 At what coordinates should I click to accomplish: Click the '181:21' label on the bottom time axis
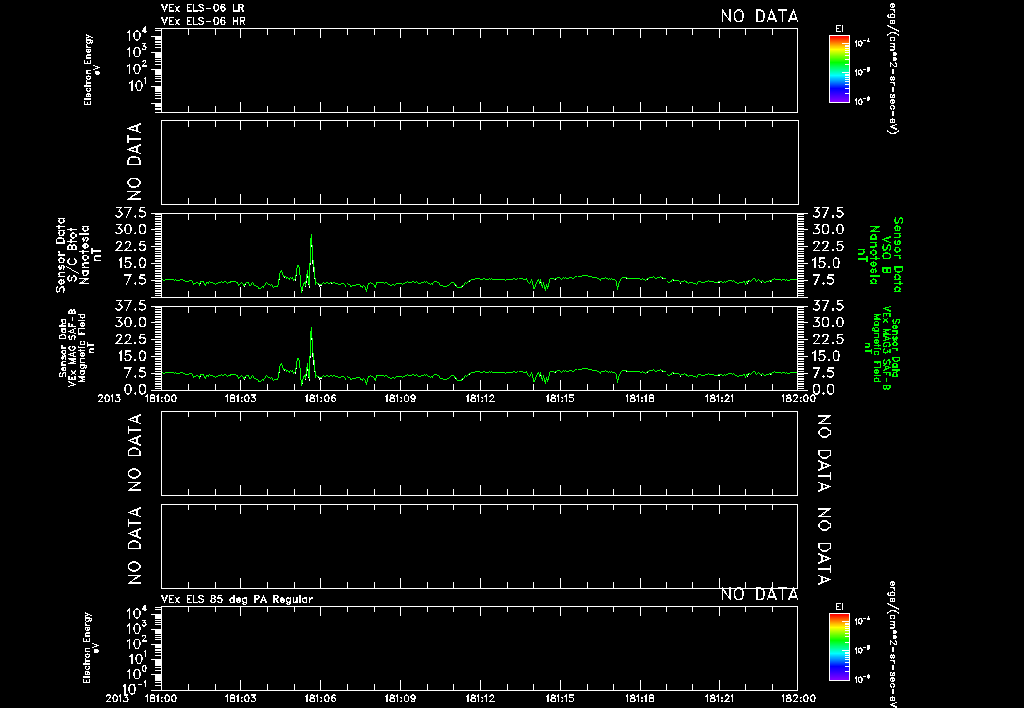coord(719,698)
